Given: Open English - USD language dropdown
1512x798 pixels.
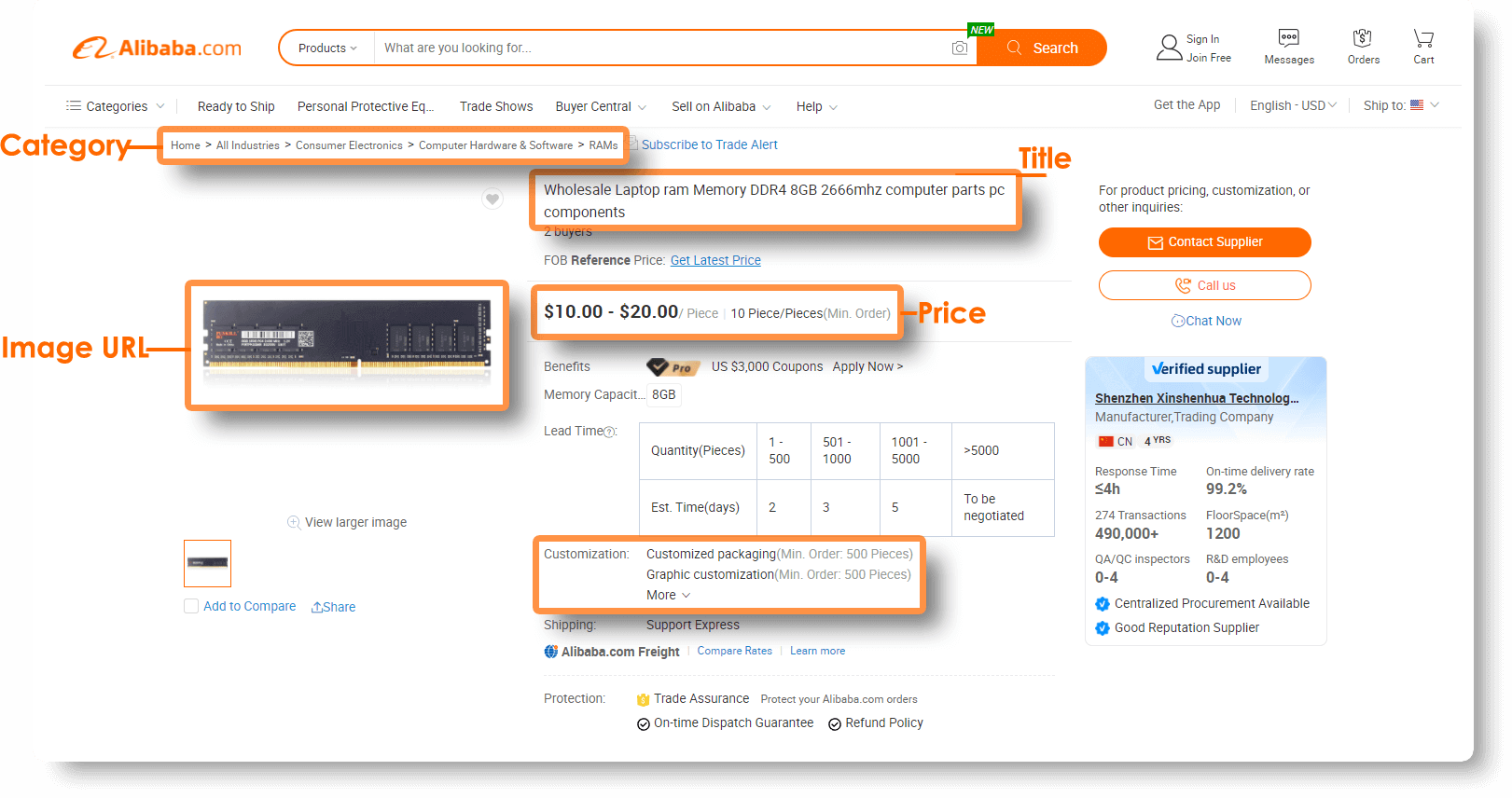Looking at the screenshot, I should 1294,105.
